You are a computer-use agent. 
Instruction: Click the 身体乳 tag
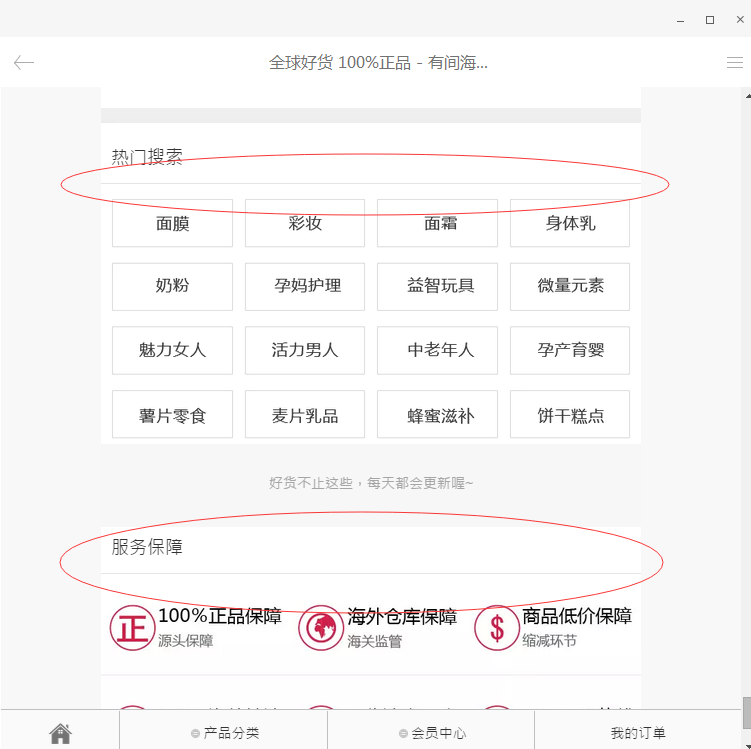pyautogui.click(x=570, y=223)
